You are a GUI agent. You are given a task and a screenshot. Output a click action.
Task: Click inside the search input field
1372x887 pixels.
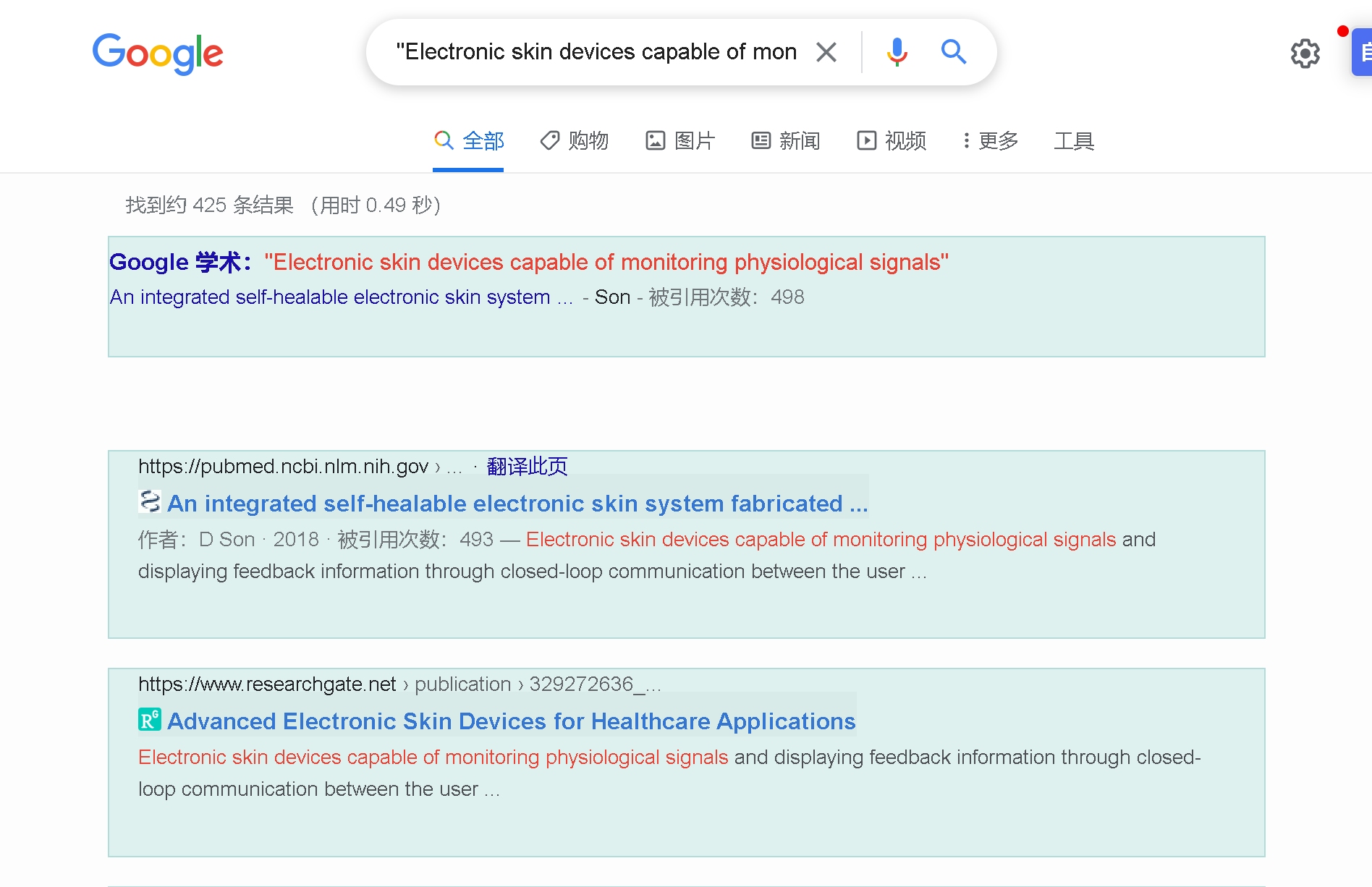[593, 51]
